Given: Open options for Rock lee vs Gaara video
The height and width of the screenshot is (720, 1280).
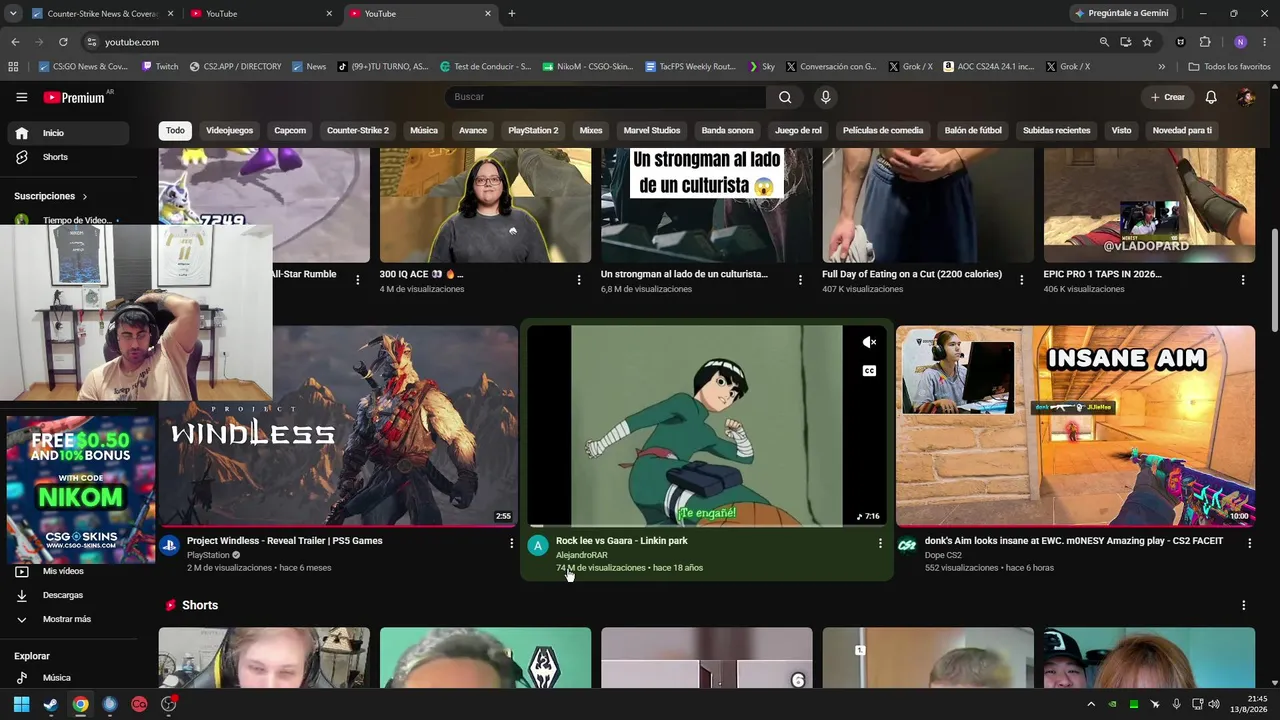Looking at the screenshot, I should 880,543.
